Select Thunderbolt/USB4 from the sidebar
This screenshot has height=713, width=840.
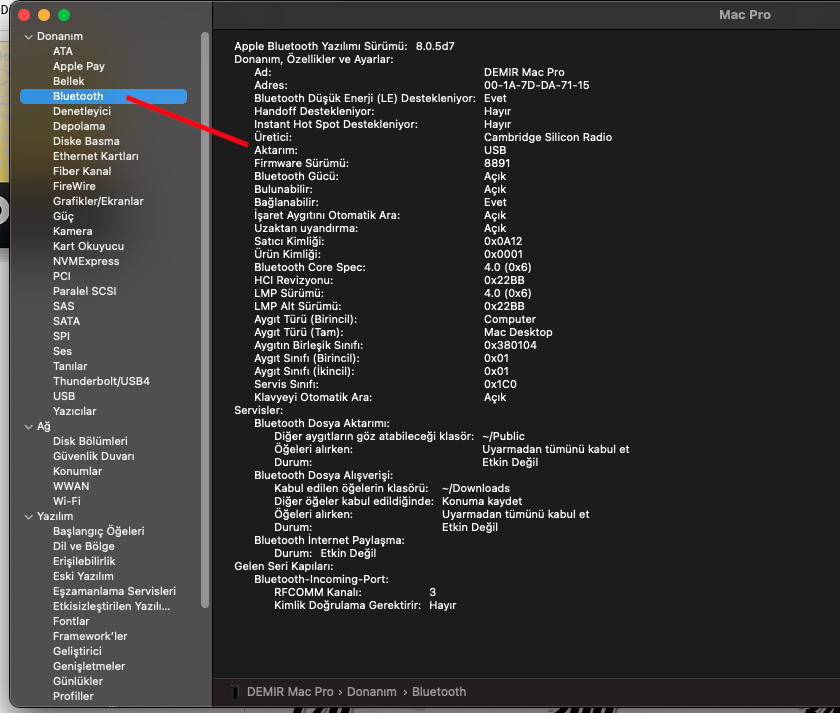pos(101,382)
